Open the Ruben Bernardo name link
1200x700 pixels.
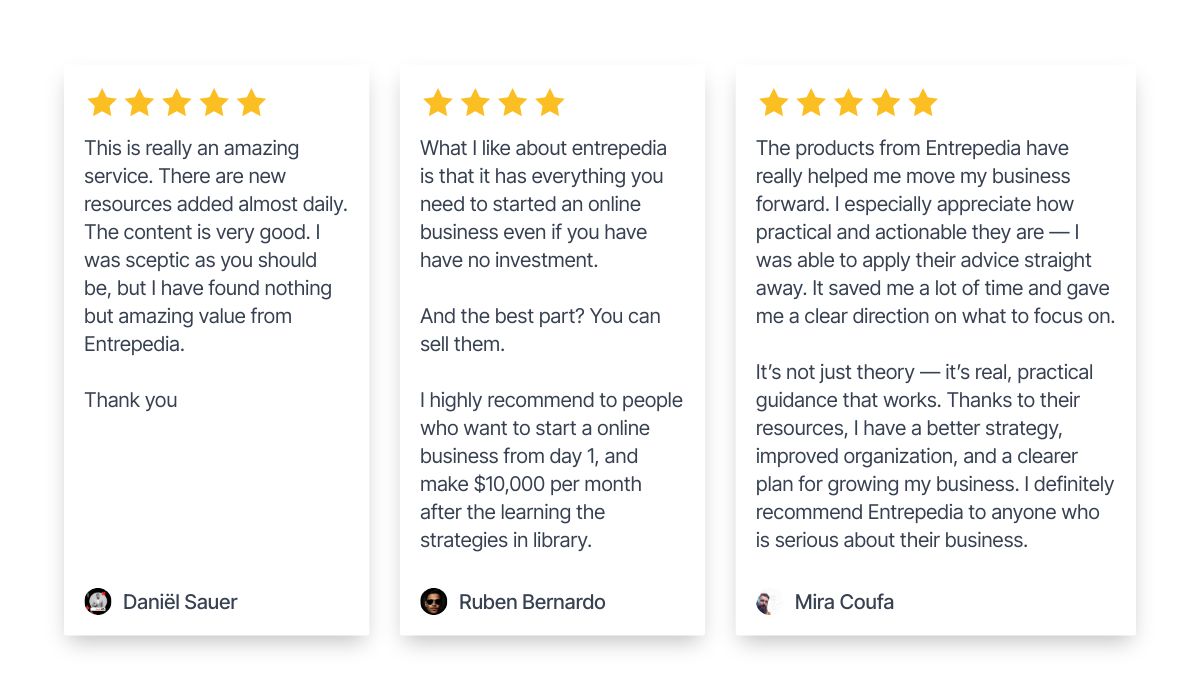532,602
